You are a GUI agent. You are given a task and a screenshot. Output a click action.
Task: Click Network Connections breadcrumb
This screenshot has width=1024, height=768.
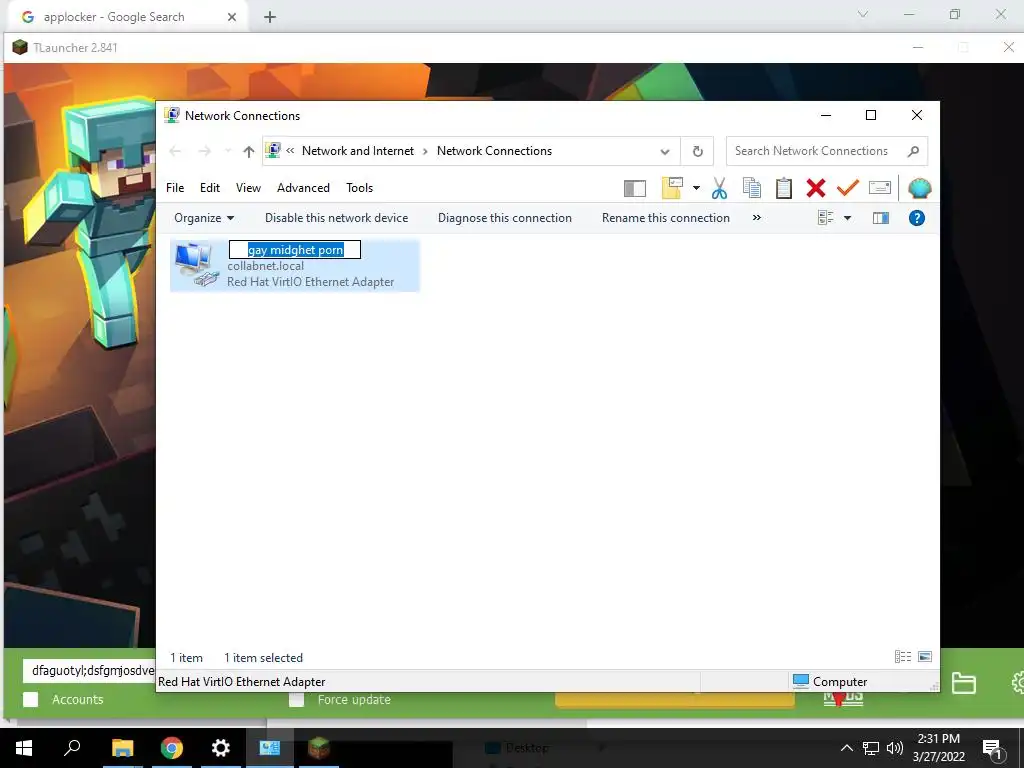(x=494, y=152)
